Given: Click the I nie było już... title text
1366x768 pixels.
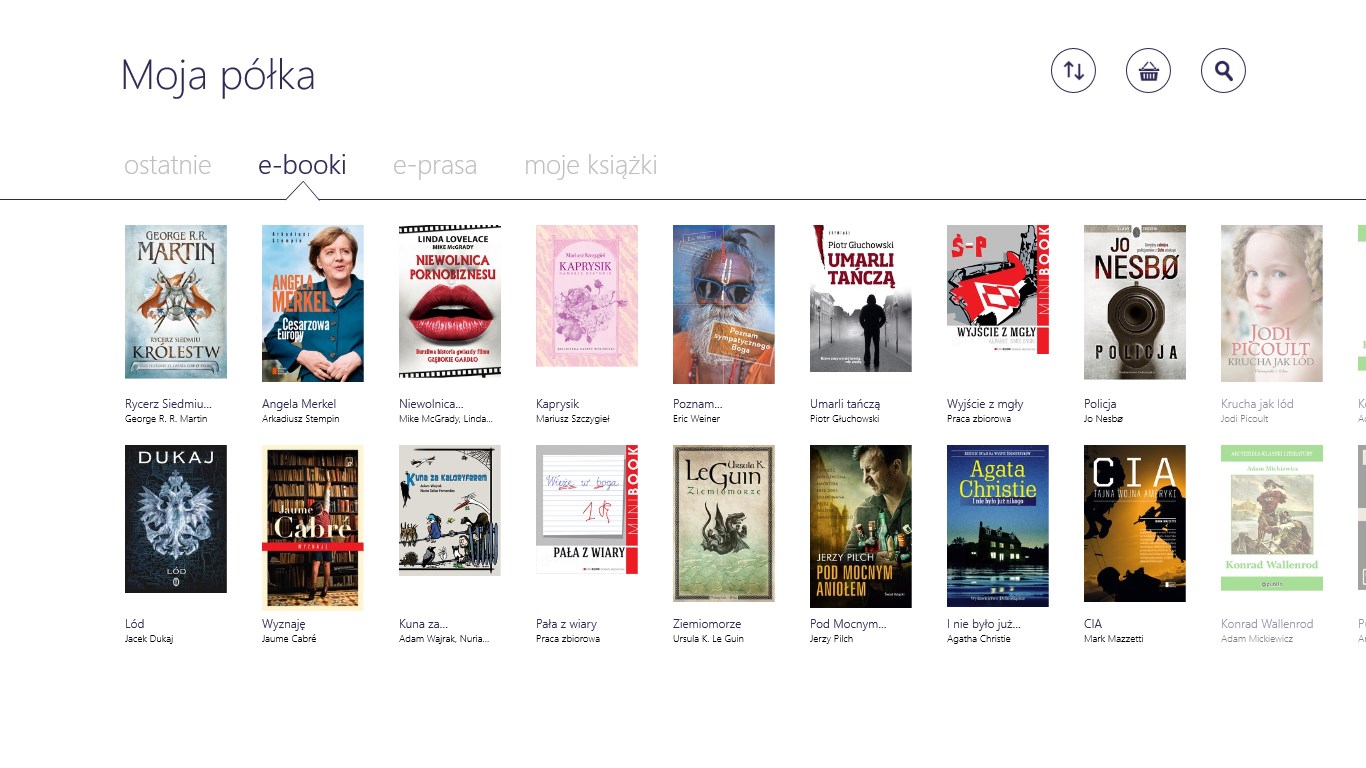Looking at the screenshot, I should (984, 624).
